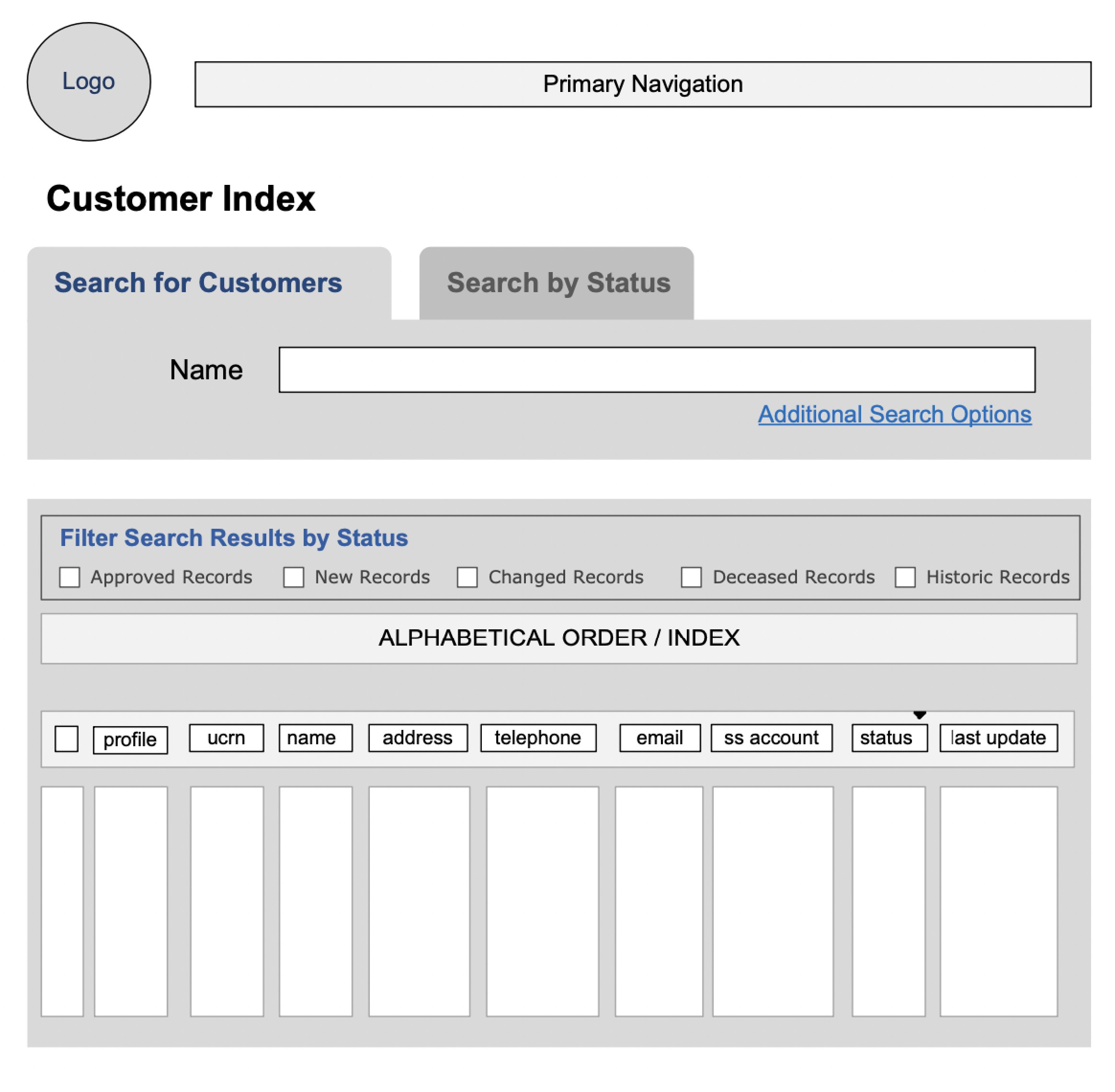Click the last update column header
The height and width of the screenshot is (1092, 1115).
tap(999, 738)
